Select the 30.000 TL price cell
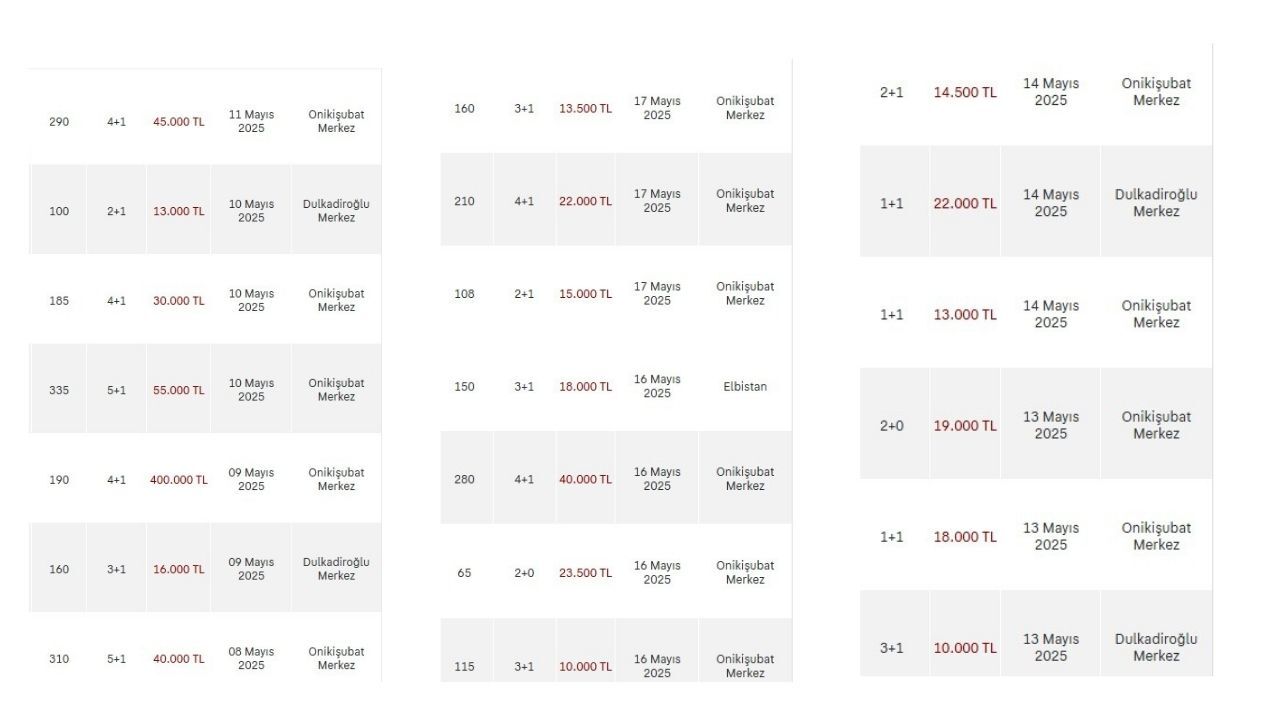This screenshot has width=1280, height=720. (x=178, y=301)
